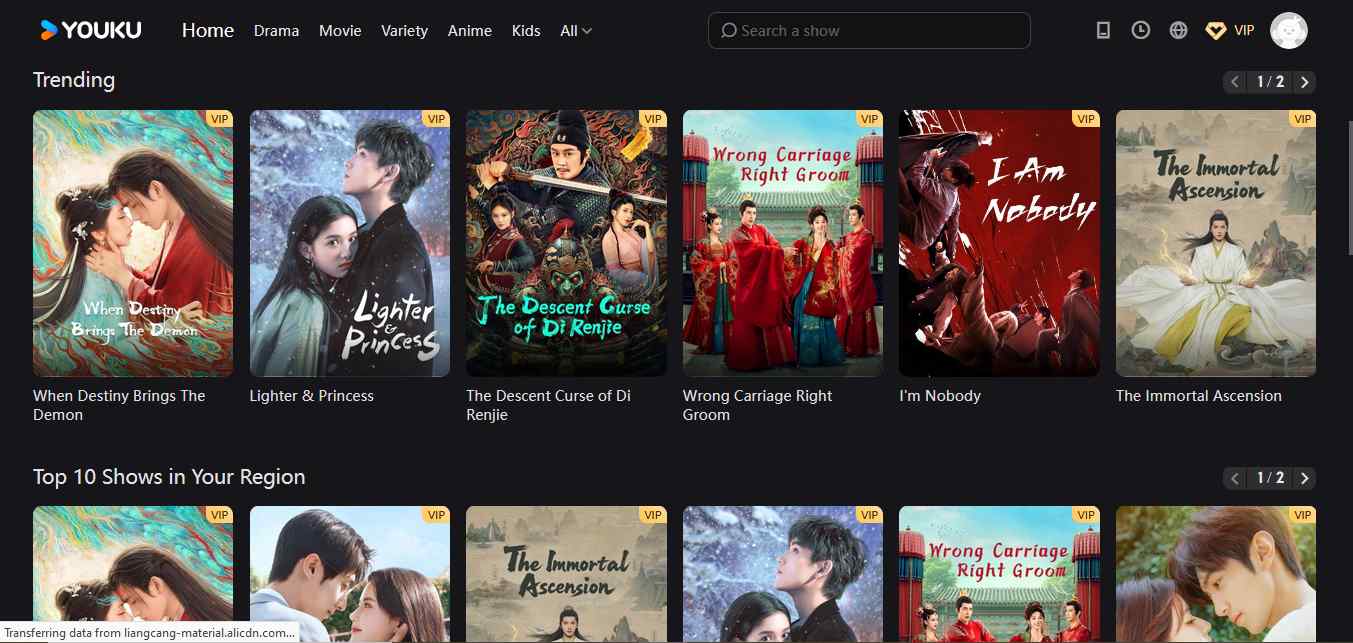Image resolution: width=1353 pixels, height=643 pixels.
Task: Open I'm Nobody title link
Action: tap(940, 396)
